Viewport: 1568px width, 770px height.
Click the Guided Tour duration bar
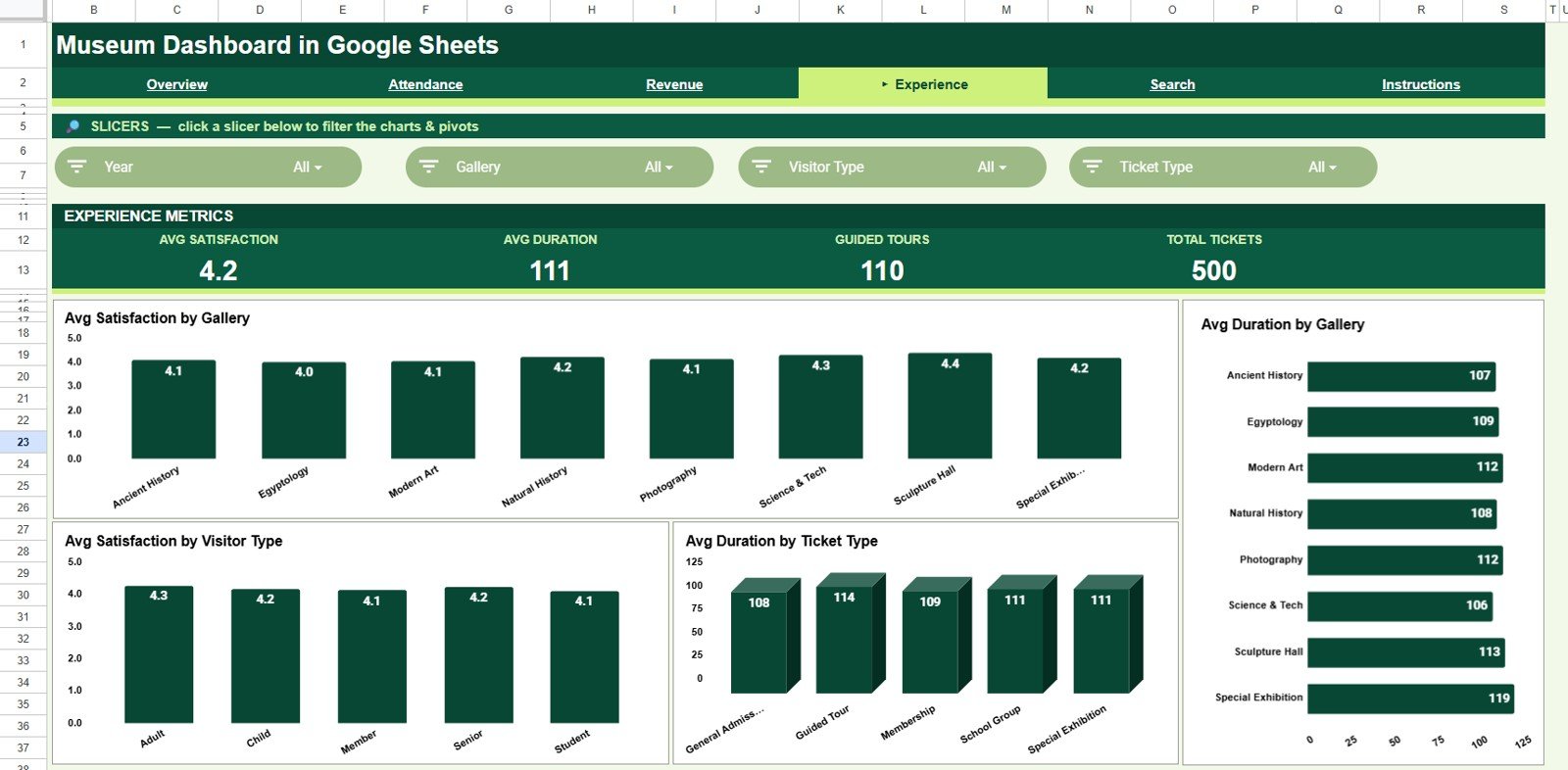[x=850, y=634]
